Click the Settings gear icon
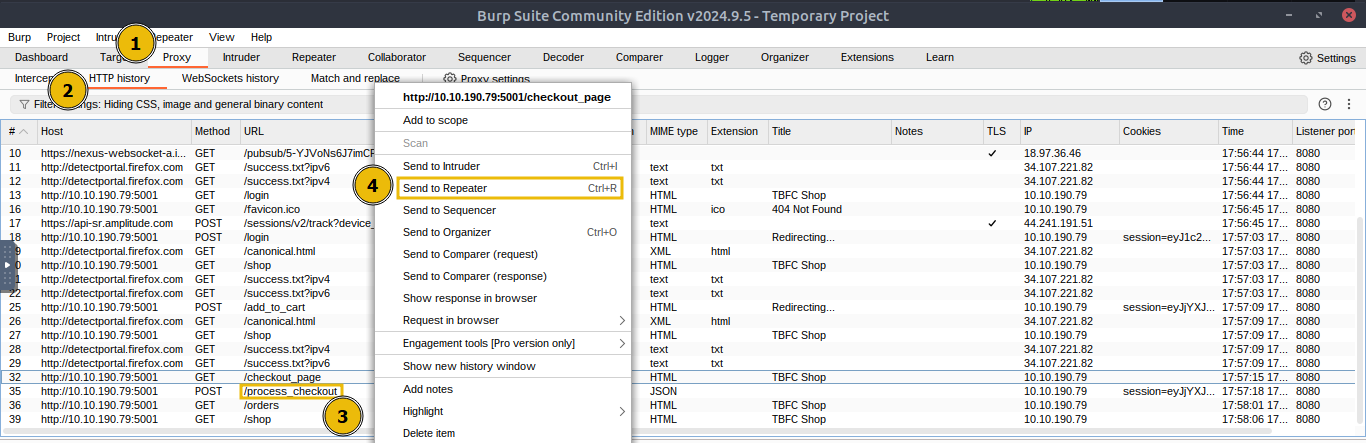This screenshot has height=443, width=1366. tap(1306, 58)
